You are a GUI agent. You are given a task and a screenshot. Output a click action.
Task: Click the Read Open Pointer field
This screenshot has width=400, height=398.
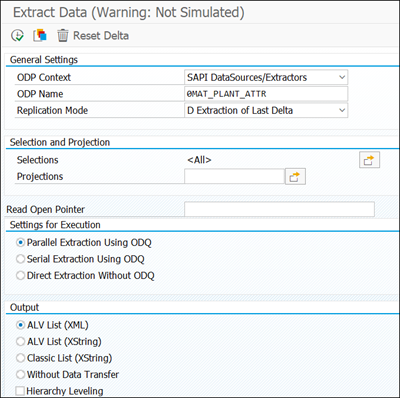click(279, 209)
